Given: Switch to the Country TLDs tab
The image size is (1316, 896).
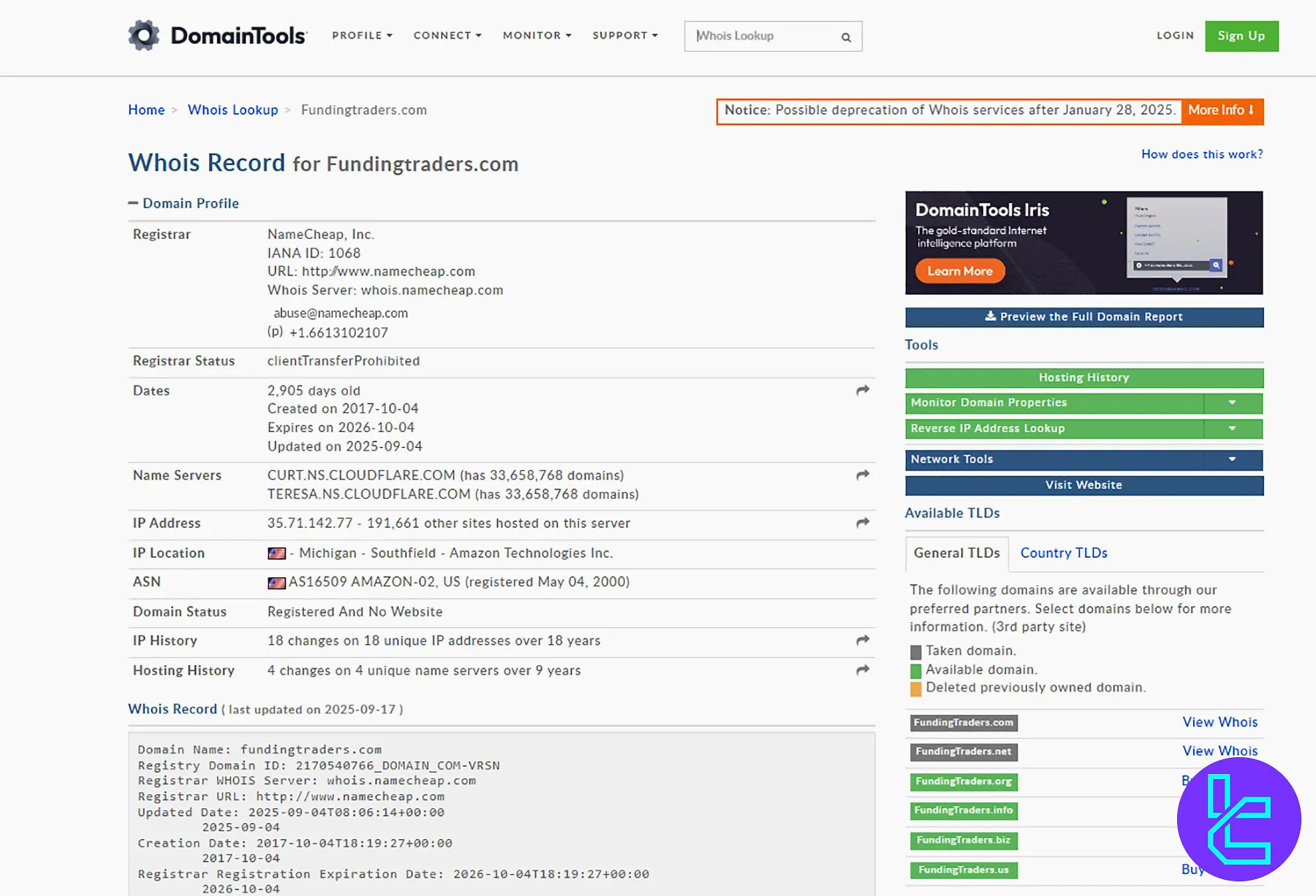Looking at the screenshot, I should 1063,553.
